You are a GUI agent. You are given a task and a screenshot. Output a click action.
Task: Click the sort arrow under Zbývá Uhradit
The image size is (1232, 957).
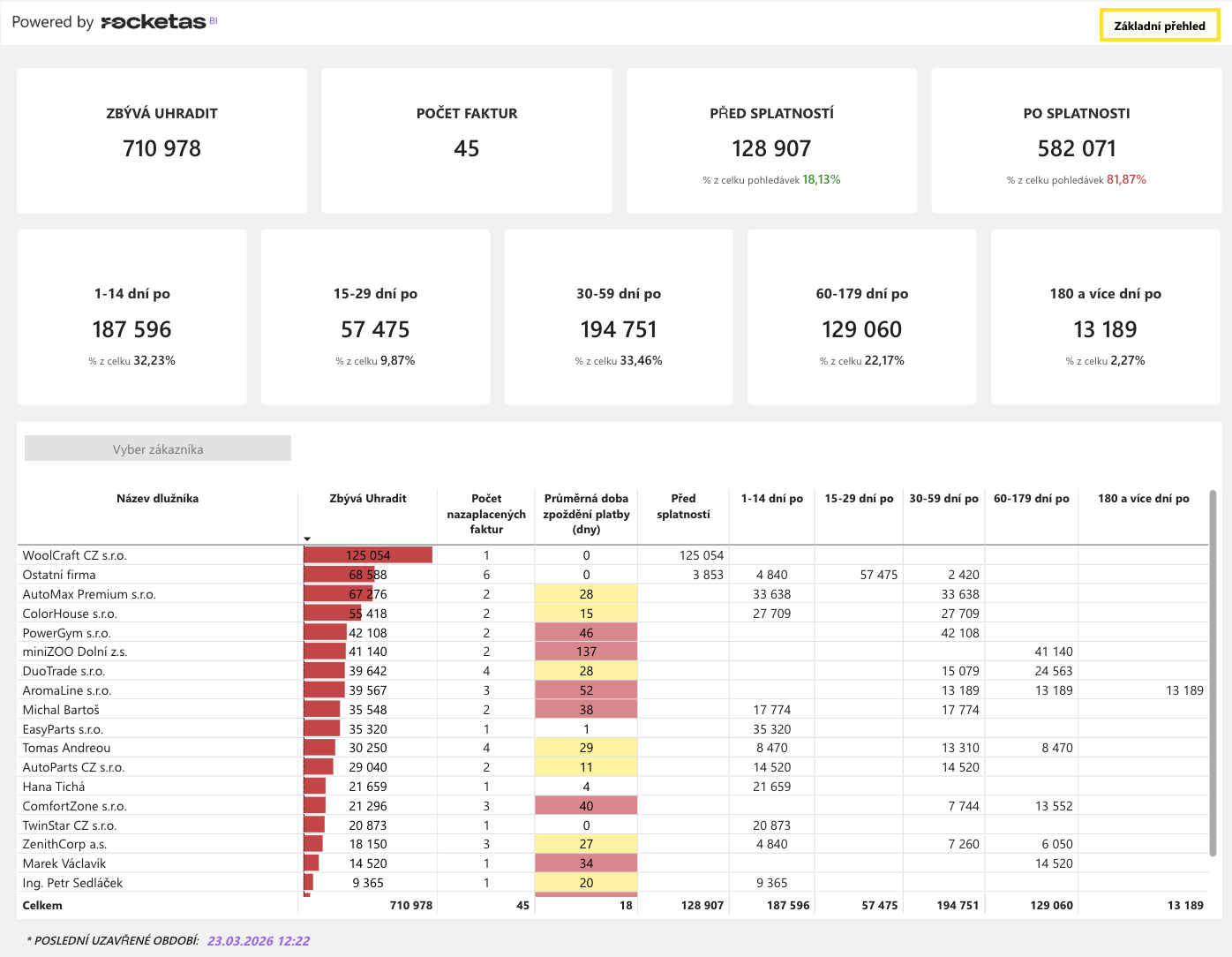307,539
